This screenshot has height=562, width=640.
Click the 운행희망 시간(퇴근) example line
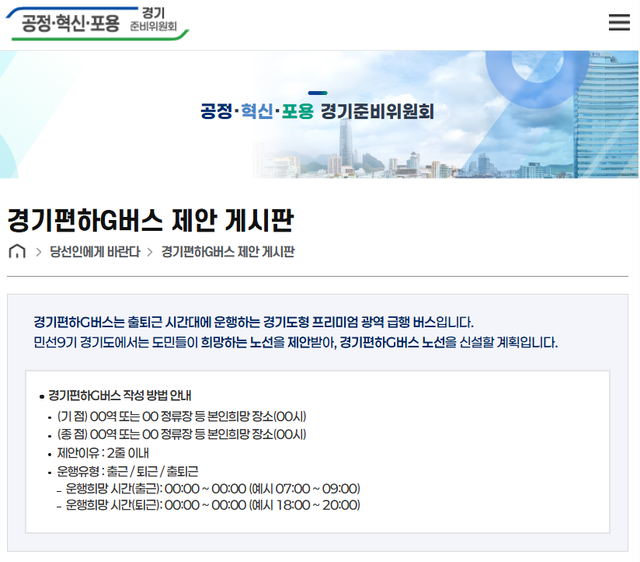click(x=213, y=505)
